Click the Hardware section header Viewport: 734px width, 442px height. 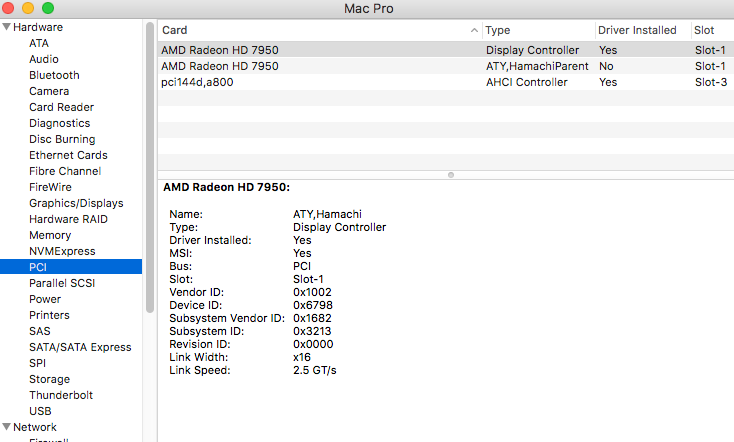click(38, 27)
